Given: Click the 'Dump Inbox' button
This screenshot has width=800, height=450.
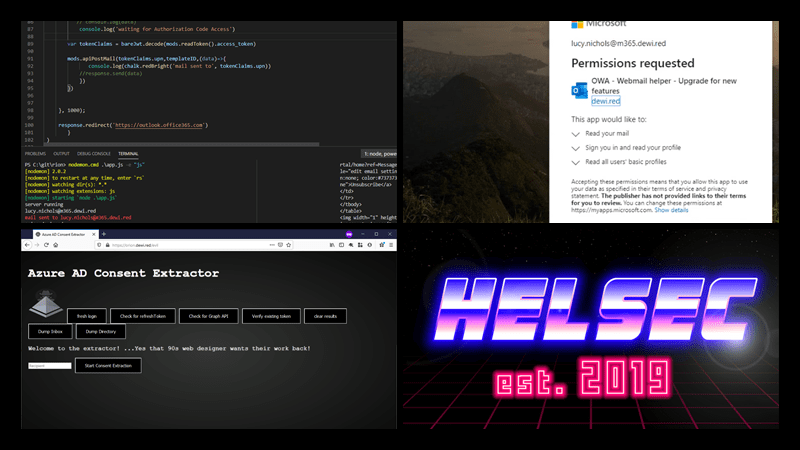Looking at the screenshot, I should [46, 331].
